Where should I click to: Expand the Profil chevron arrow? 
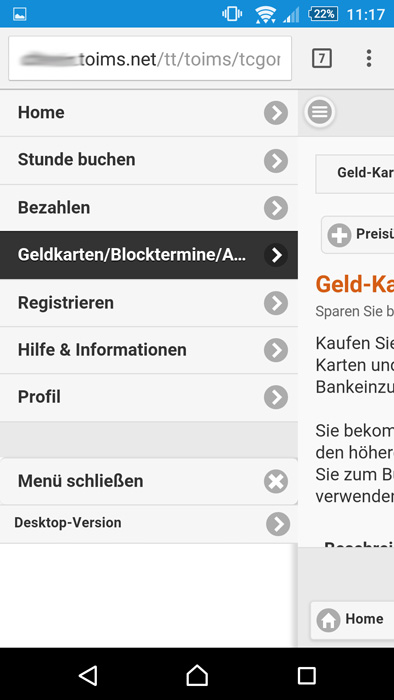tap(276, 397)
